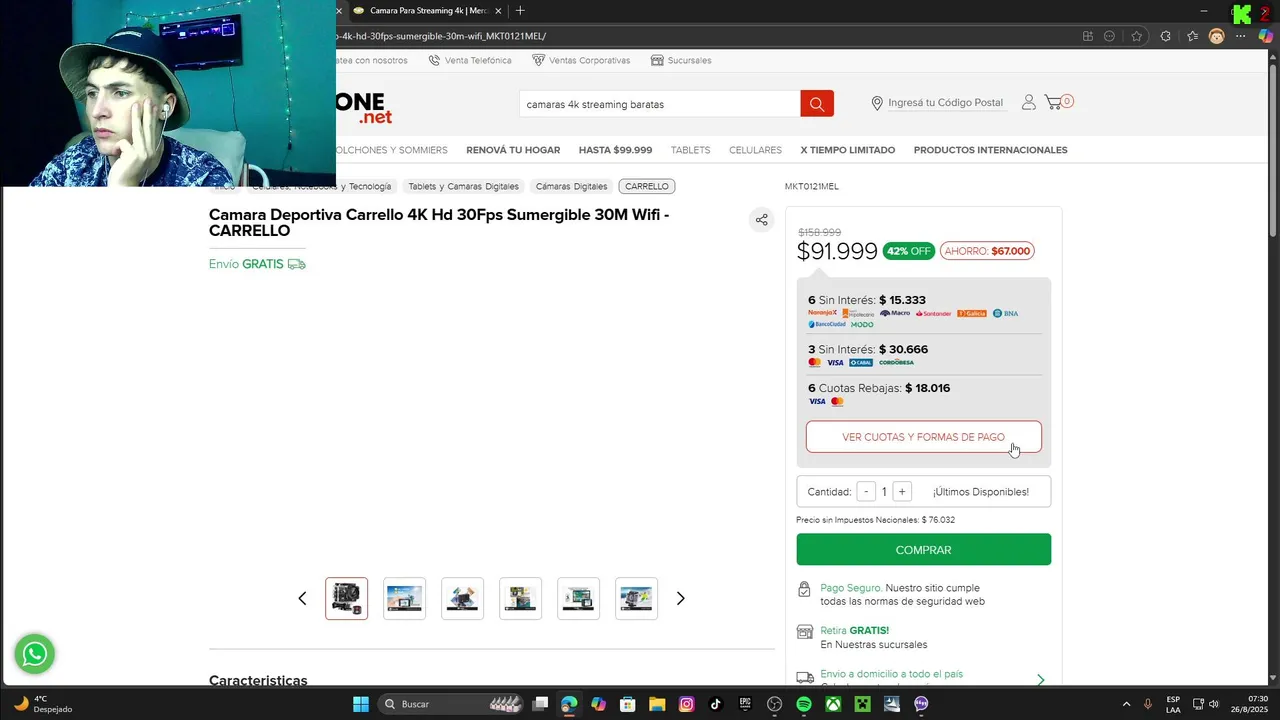The height and width of the screenshot is (720, 1280).
Task: Open Edge profile avatar
Action: pos(1216,36)
